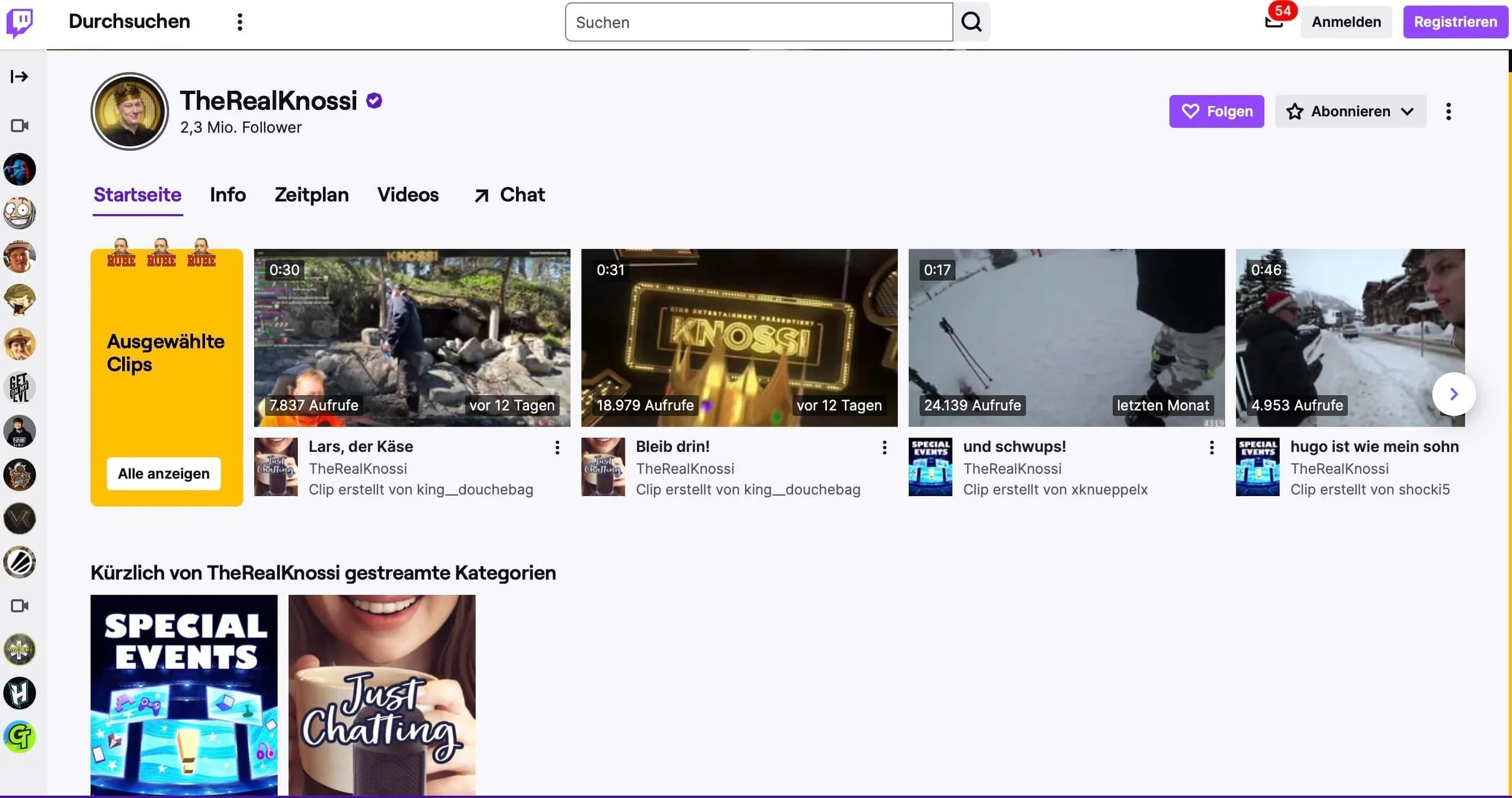Open the Zeitplan tab
The height and width of the screenshot is (798, 1512).
click(311, 195)
